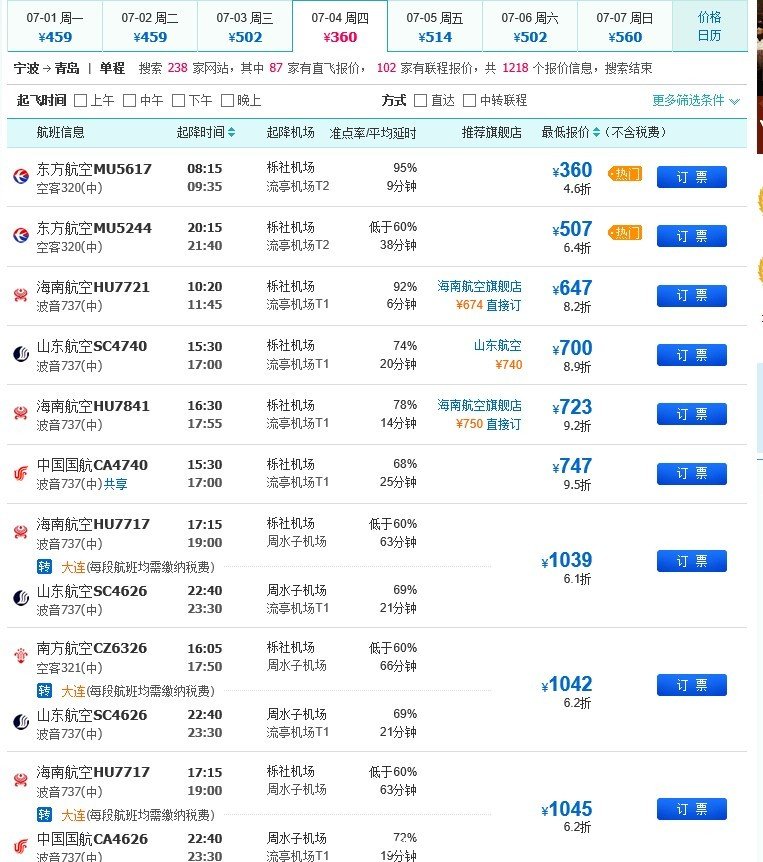Click the 热门 badge on the ¥360 fare

click(x=625, y=174)
